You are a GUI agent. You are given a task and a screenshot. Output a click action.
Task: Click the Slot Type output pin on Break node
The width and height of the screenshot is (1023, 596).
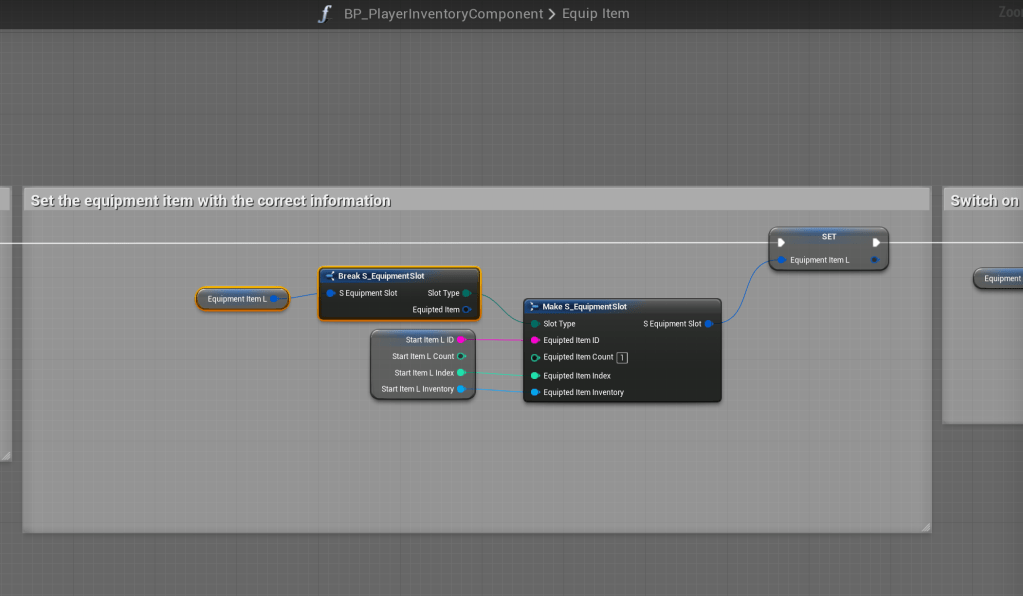coord(467,293)
